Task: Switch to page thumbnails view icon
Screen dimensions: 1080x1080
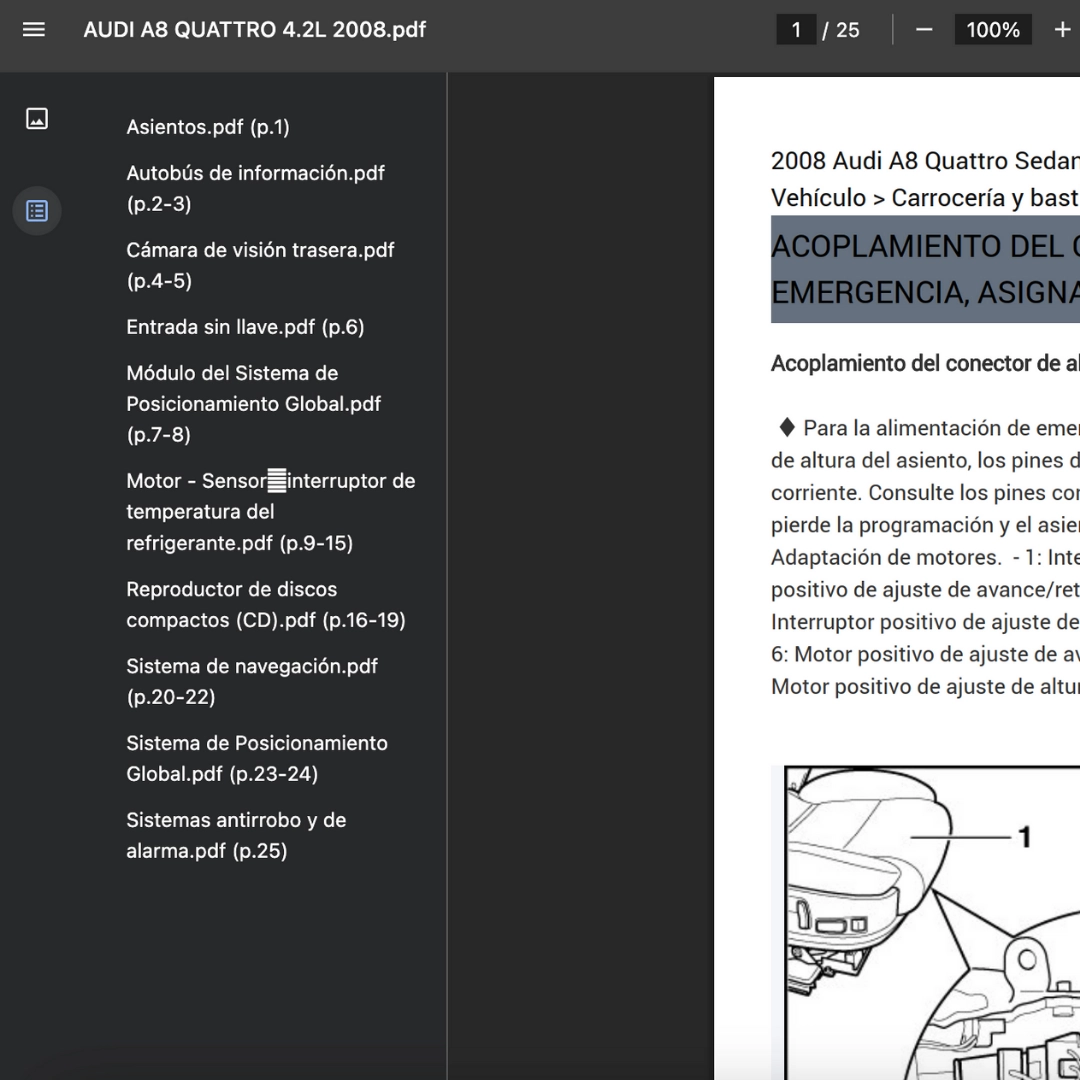Action: tap(37, 119)
